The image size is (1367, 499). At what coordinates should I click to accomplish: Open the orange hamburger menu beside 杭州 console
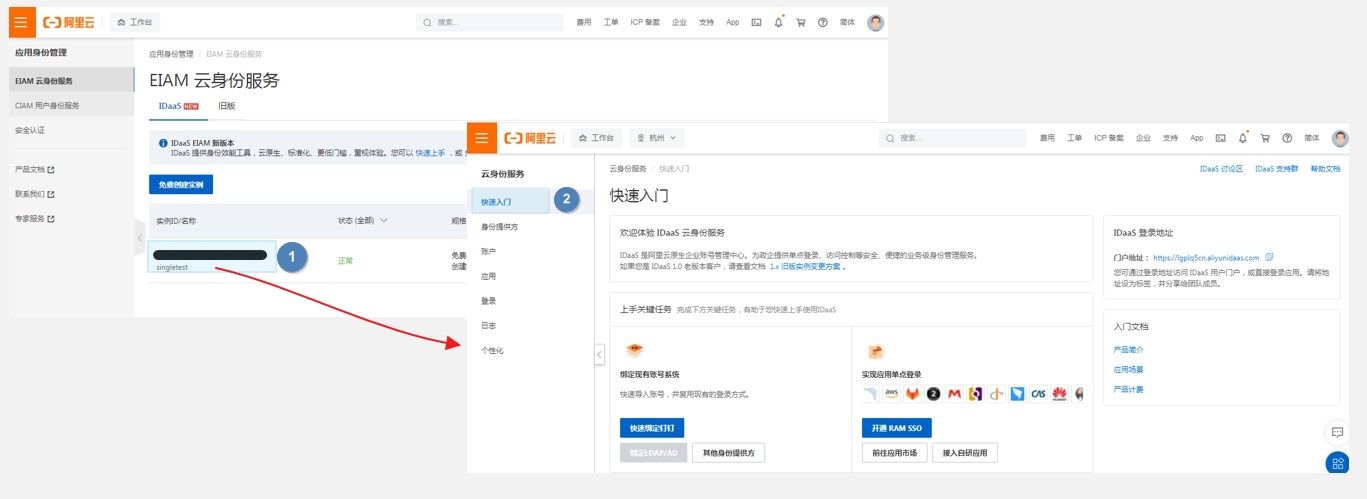coord(482,138)
